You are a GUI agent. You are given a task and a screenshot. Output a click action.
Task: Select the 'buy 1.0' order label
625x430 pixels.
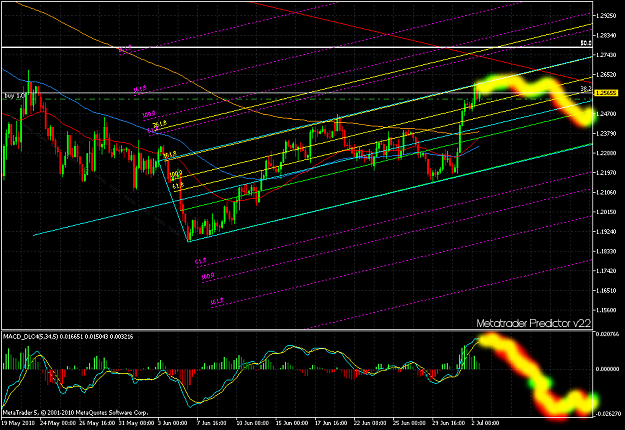point(15,96)
